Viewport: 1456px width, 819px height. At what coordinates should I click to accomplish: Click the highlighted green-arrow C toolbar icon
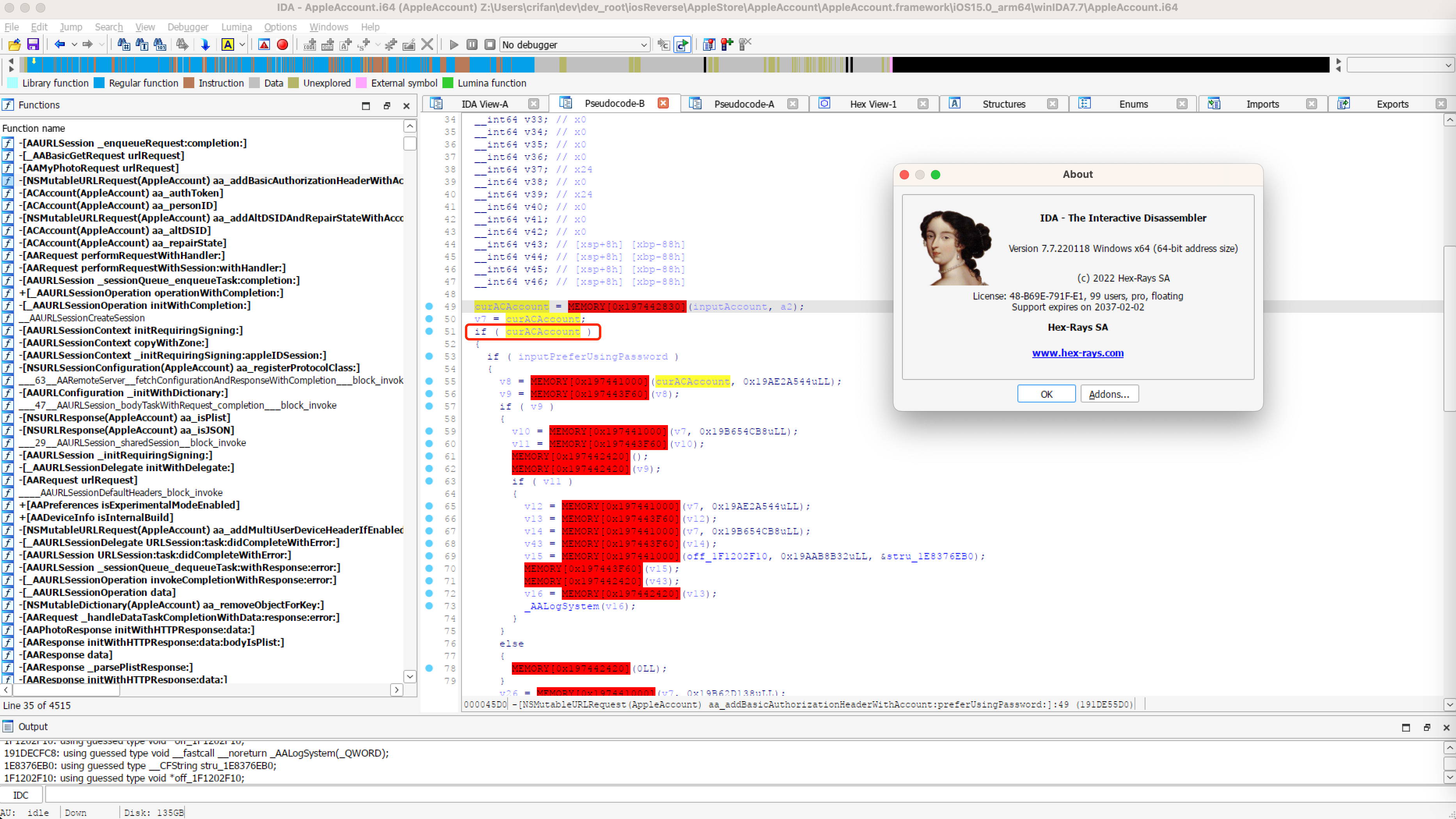[x=682, y=44]
